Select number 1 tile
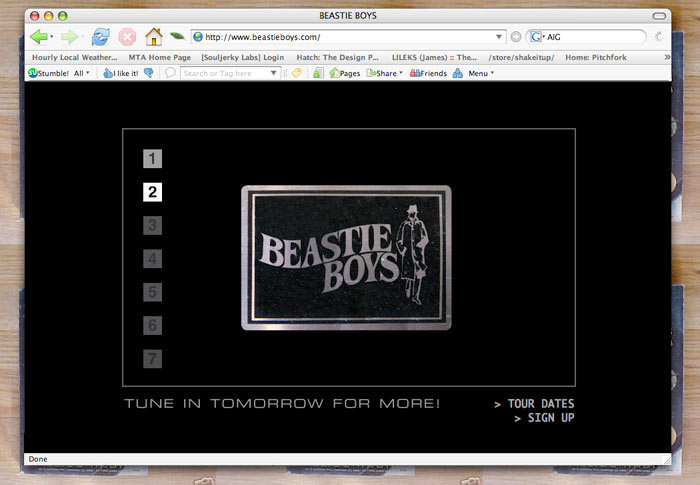700x485 pixels. pyautogui.click(x=152, y=159)
